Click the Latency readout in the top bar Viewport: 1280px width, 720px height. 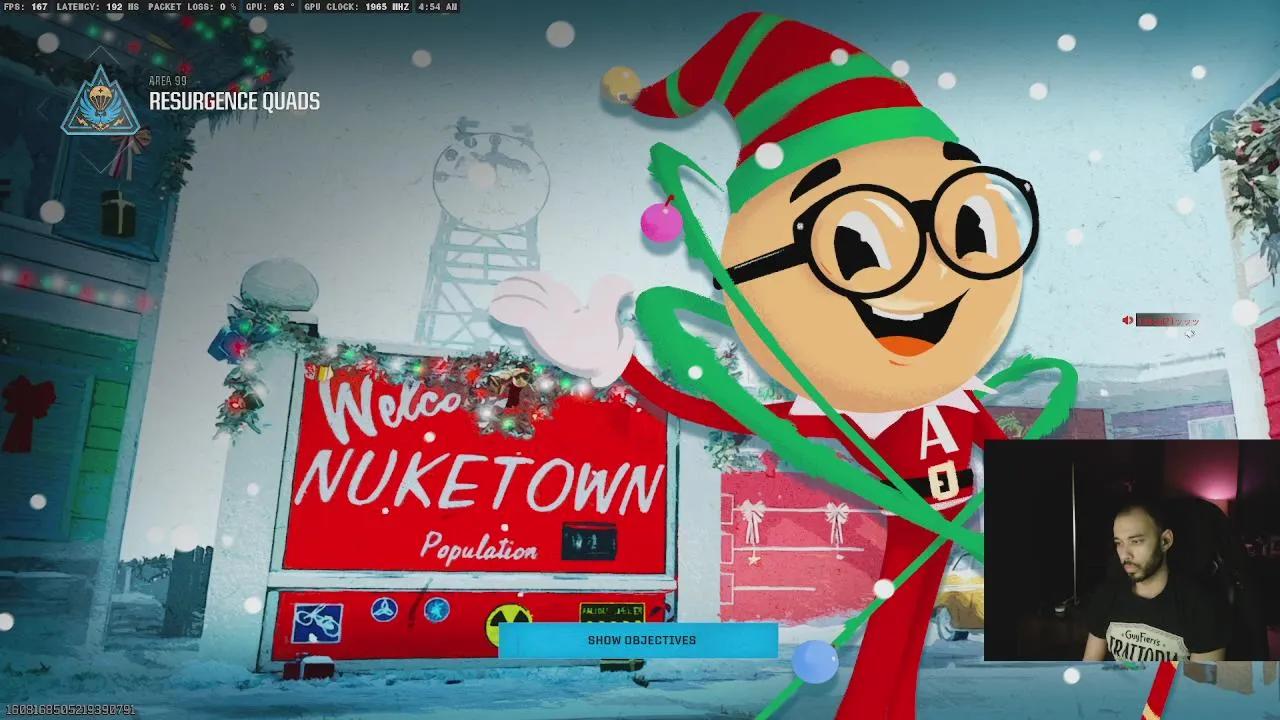98,7
